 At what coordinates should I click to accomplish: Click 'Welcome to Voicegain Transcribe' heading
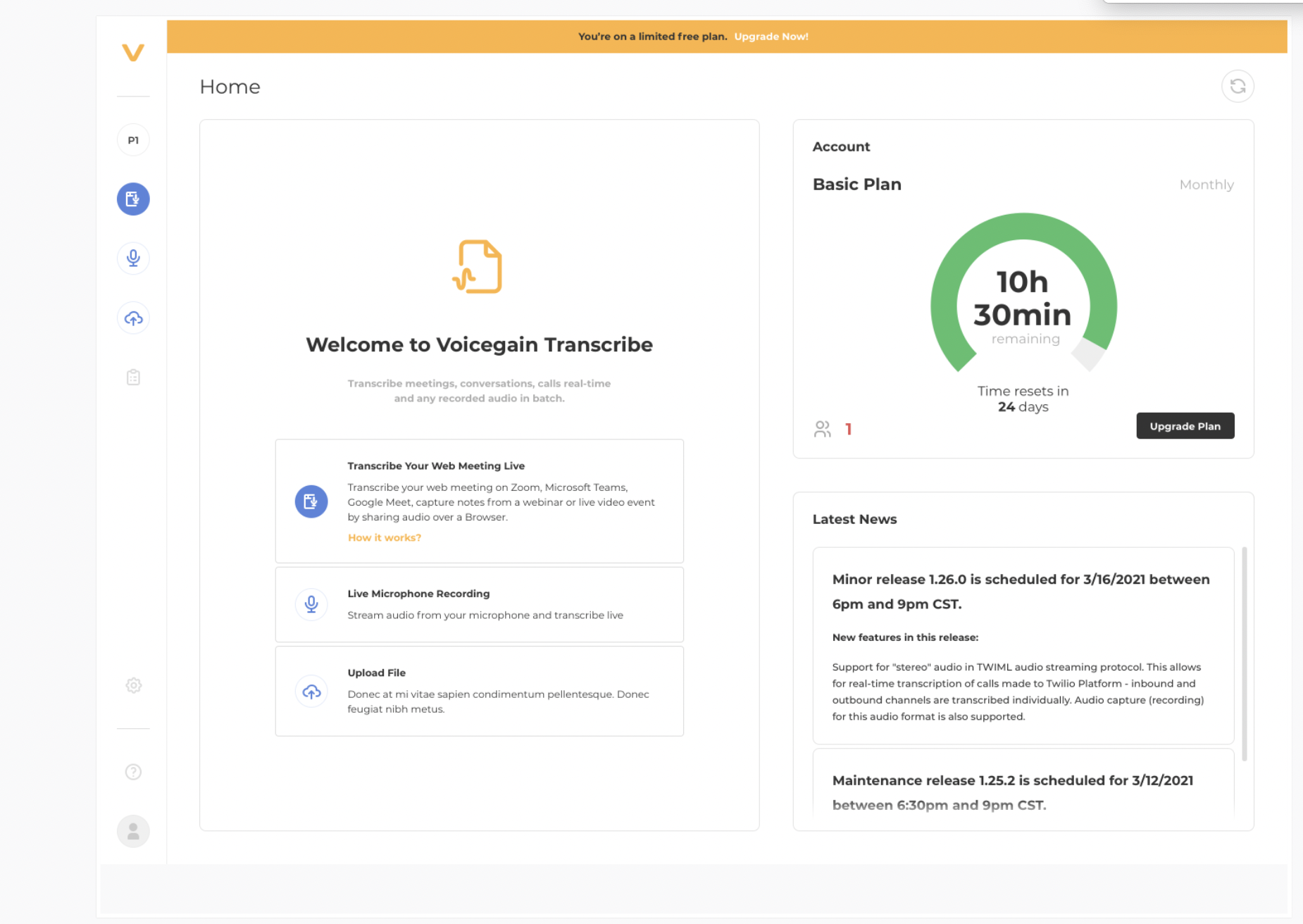pyautogui.click(x=479, y=344)
